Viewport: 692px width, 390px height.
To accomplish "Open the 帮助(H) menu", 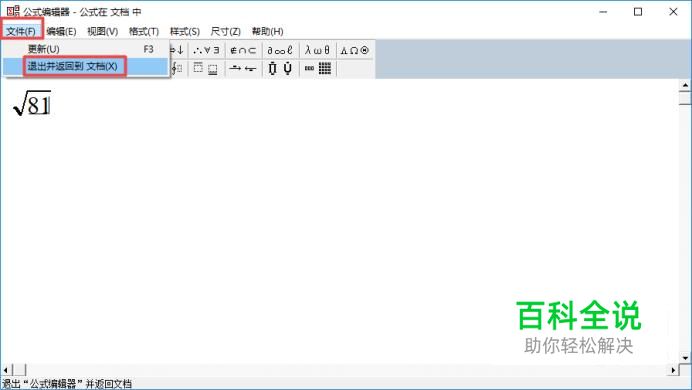I will 267,31.
